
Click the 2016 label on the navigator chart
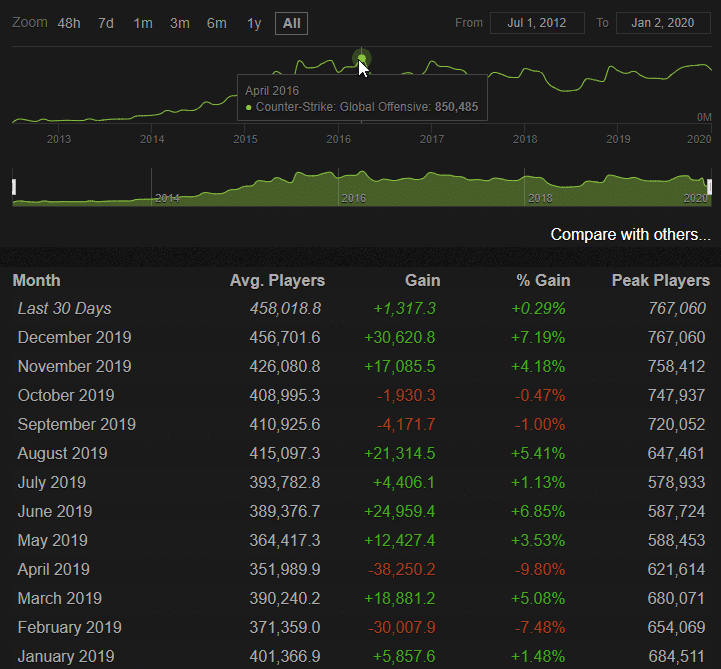coord(354,198)
